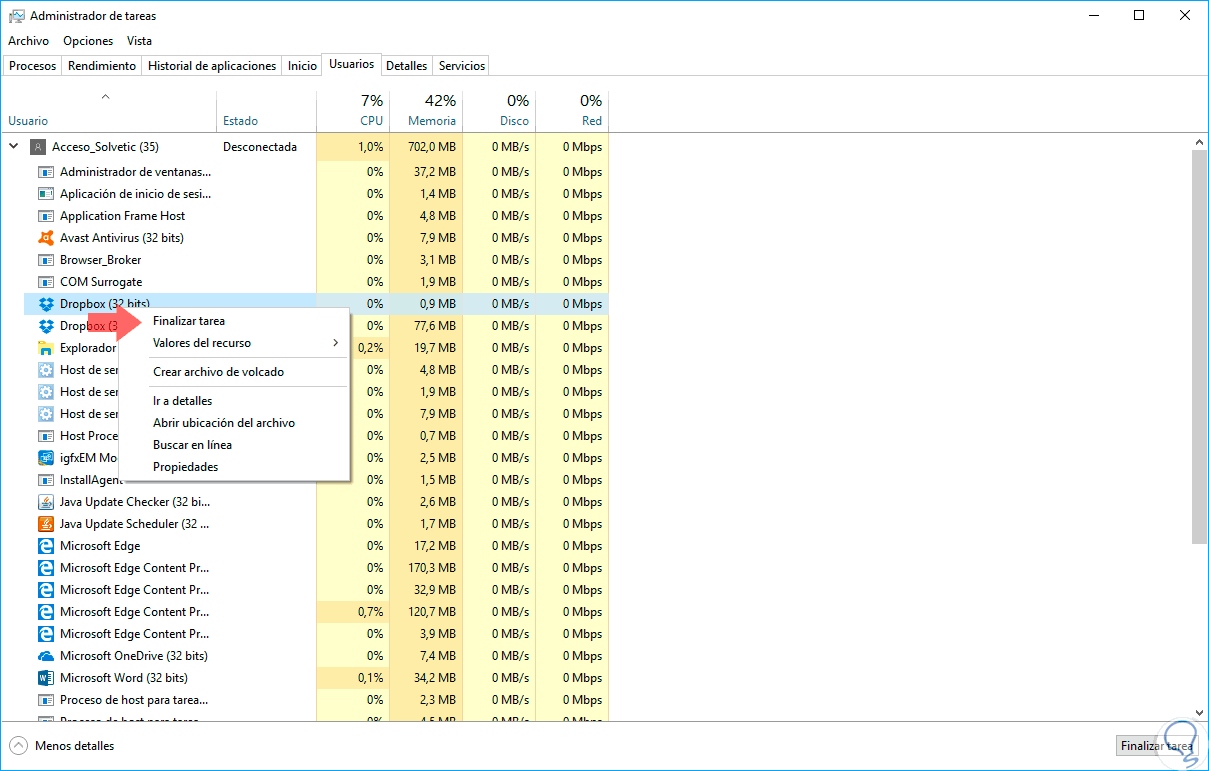1209x771 pixels.
Task: Sort by the Red column header
Action: (572, 110)
